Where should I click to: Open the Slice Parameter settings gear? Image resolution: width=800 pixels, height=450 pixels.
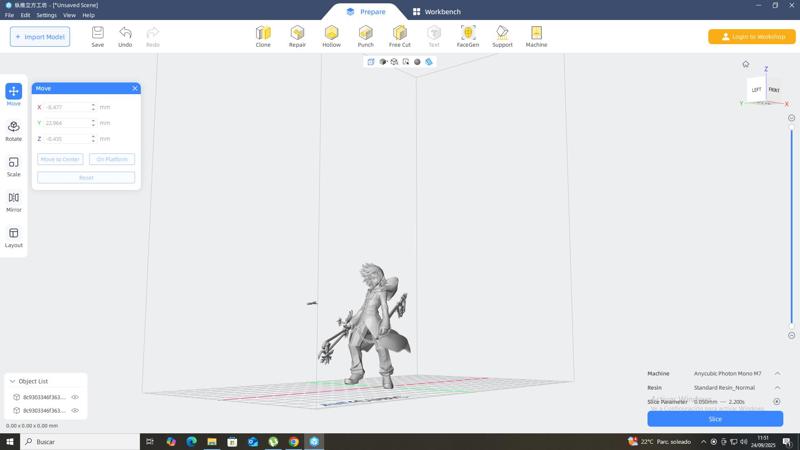(777, 402)
